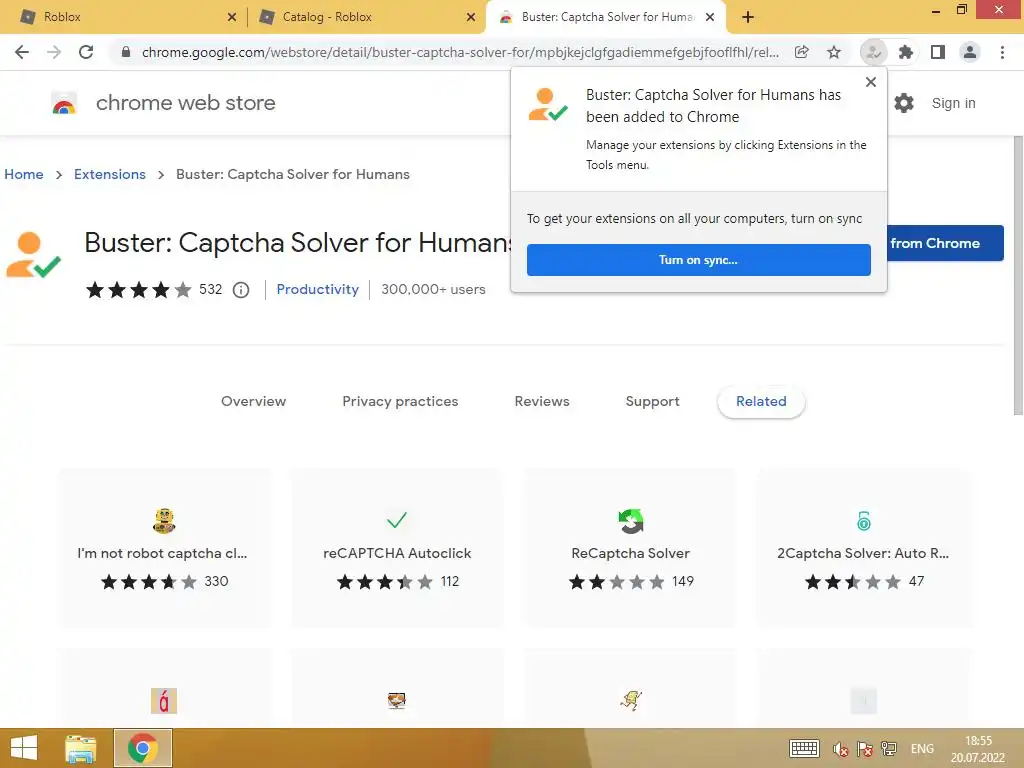Click the Buster extension logo icon
The height and width of the screenshot is (768, 1024).
[x=33, y=255]
